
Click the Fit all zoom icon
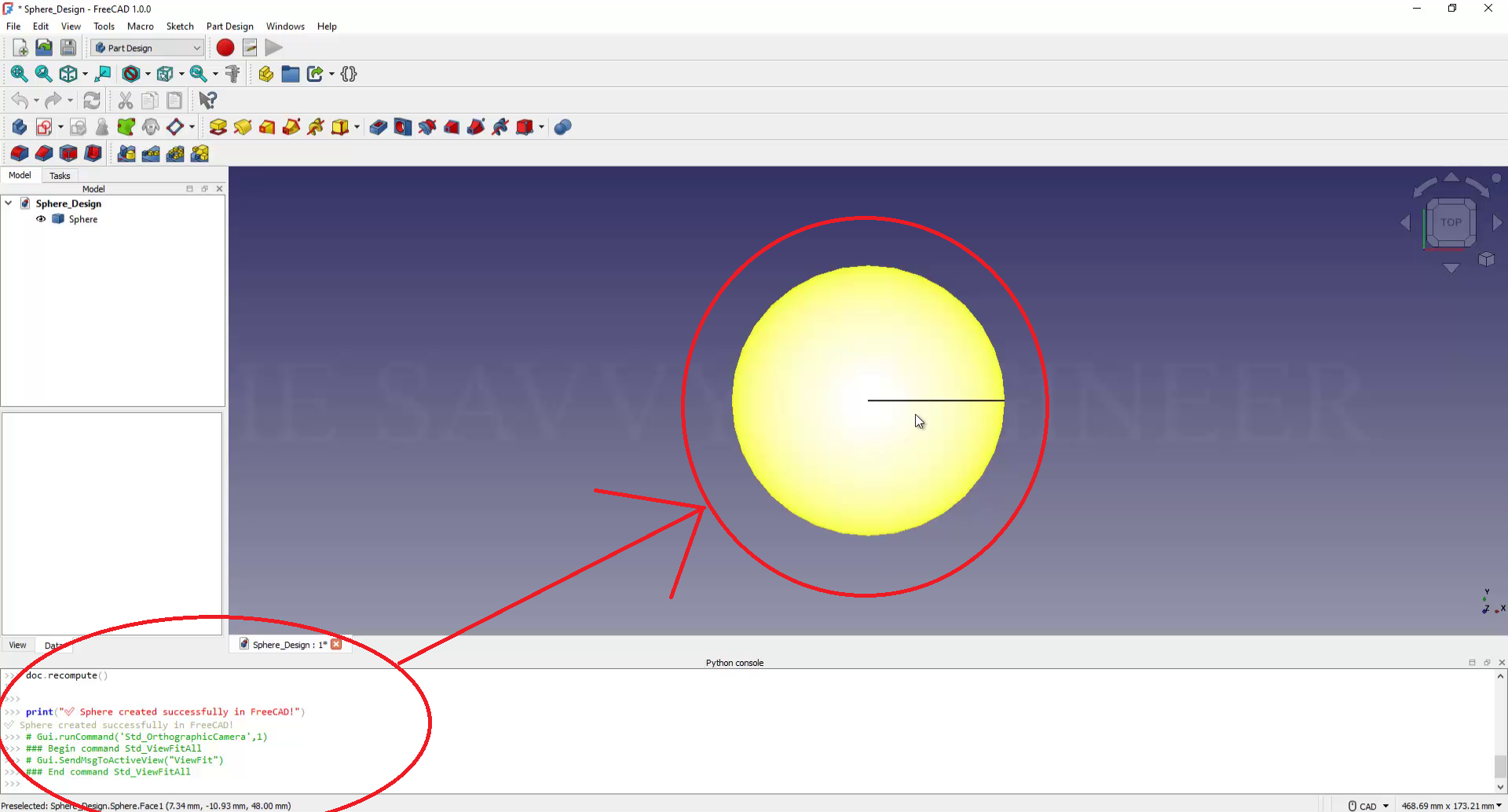point(19,74)
